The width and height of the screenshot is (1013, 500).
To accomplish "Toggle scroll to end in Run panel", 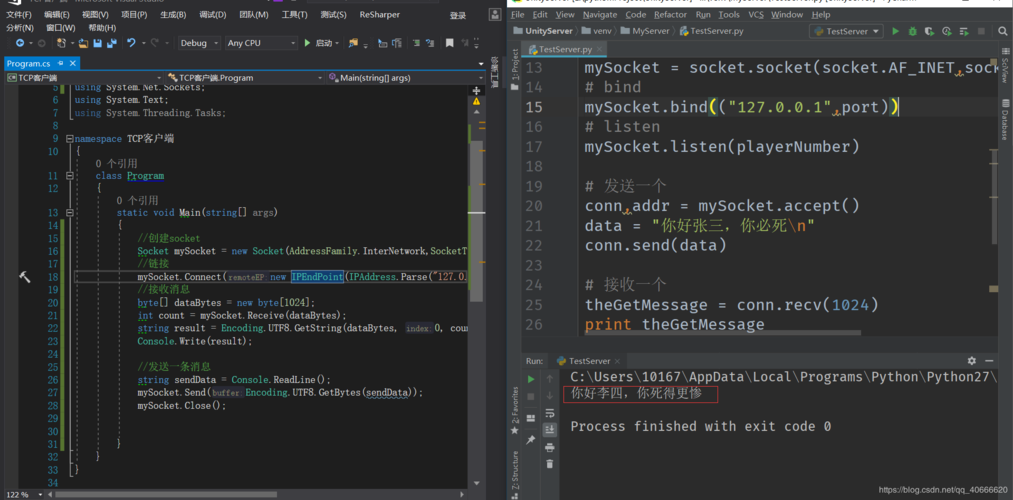I will click(550, 430).
